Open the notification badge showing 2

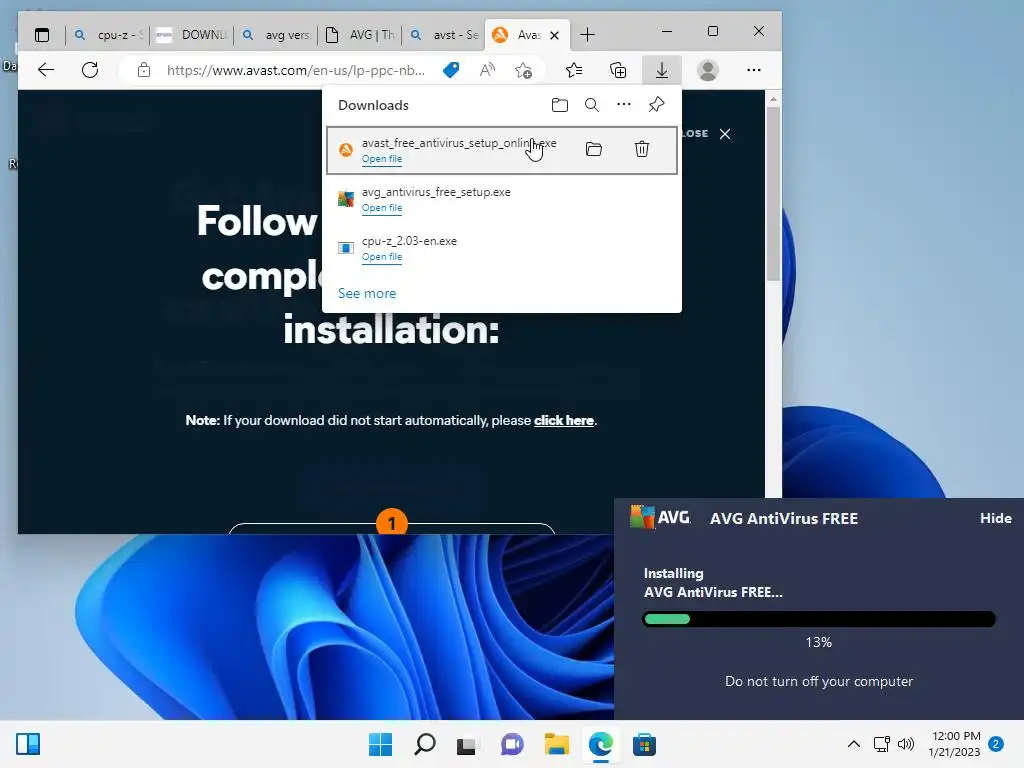tap(996, 744)
